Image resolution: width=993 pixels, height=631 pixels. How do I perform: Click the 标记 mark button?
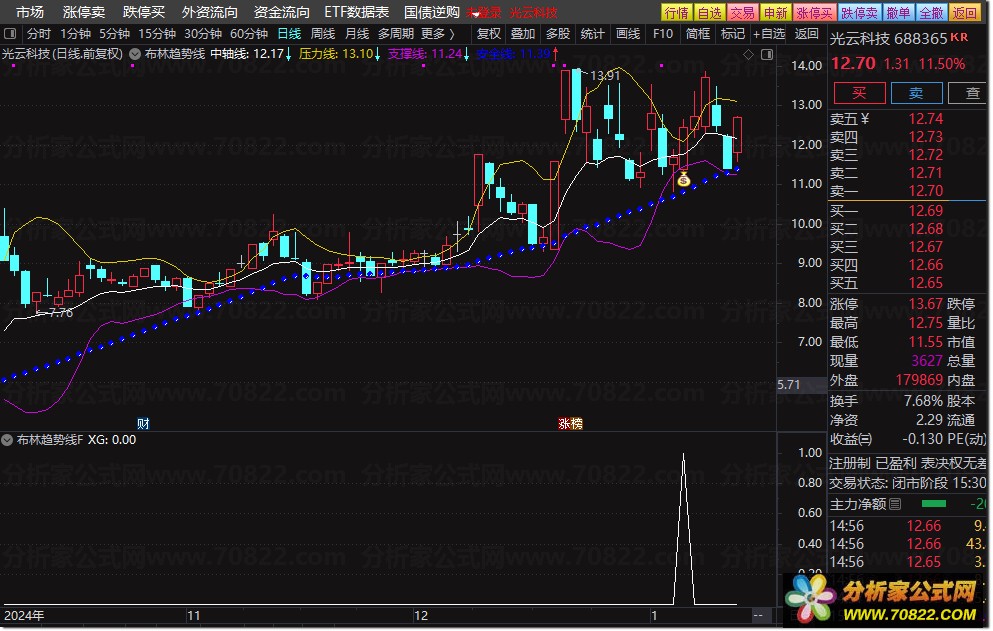[733, 34]
